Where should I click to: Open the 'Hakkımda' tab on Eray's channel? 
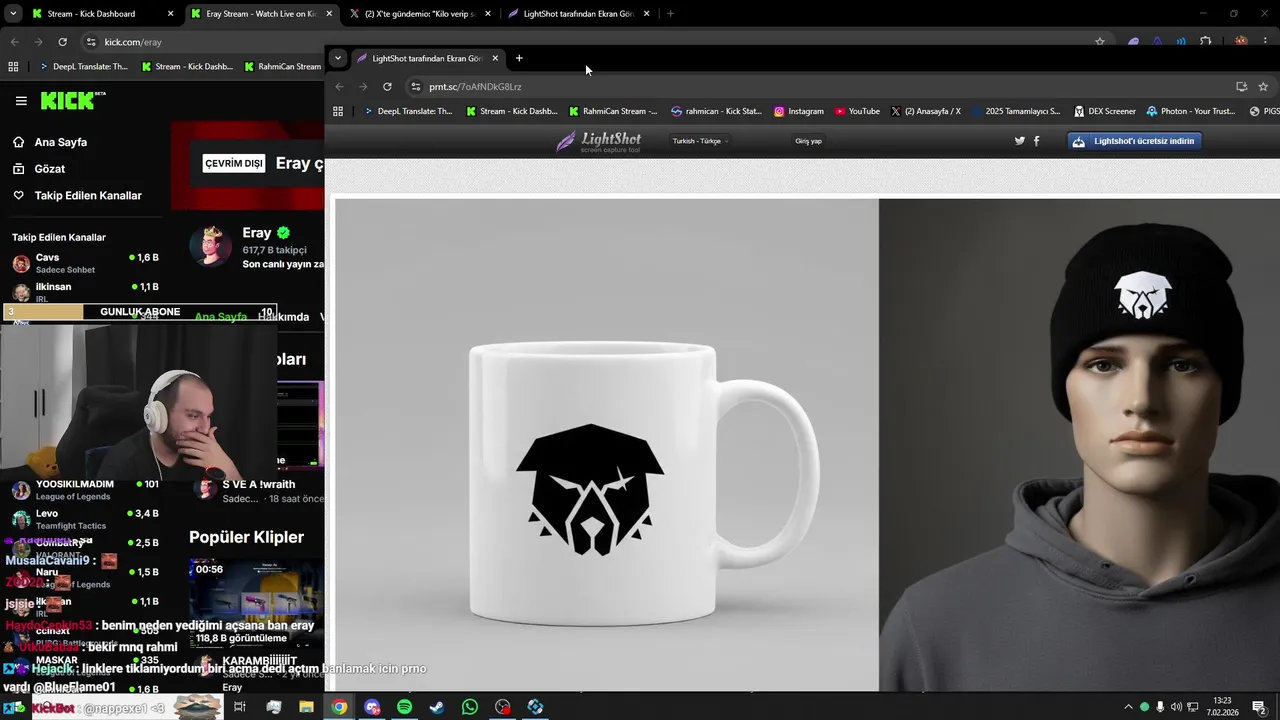(x=283, y=317)
